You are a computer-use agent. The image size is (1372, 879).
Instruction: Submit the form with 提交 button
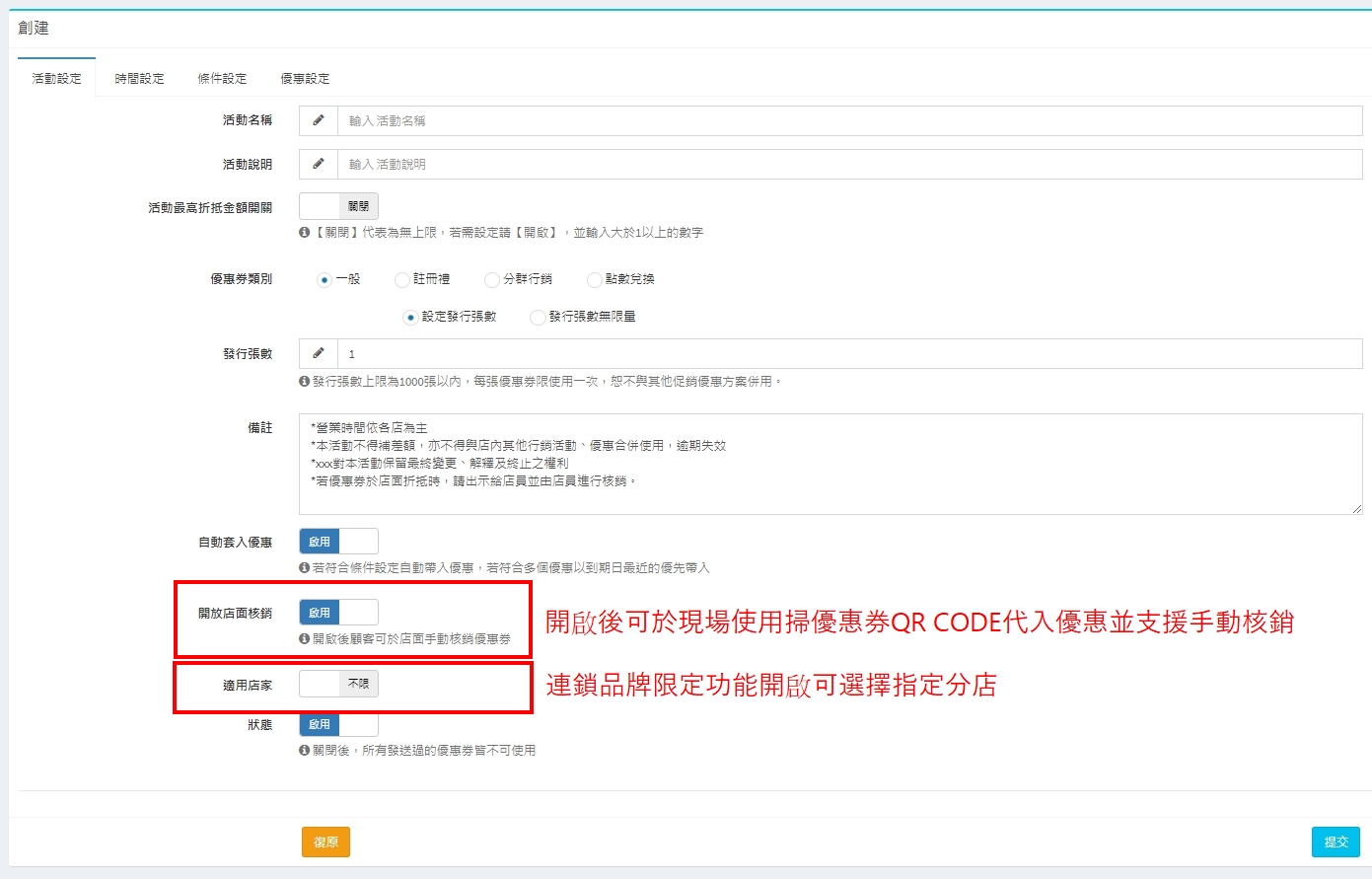tap(1336, 842)
